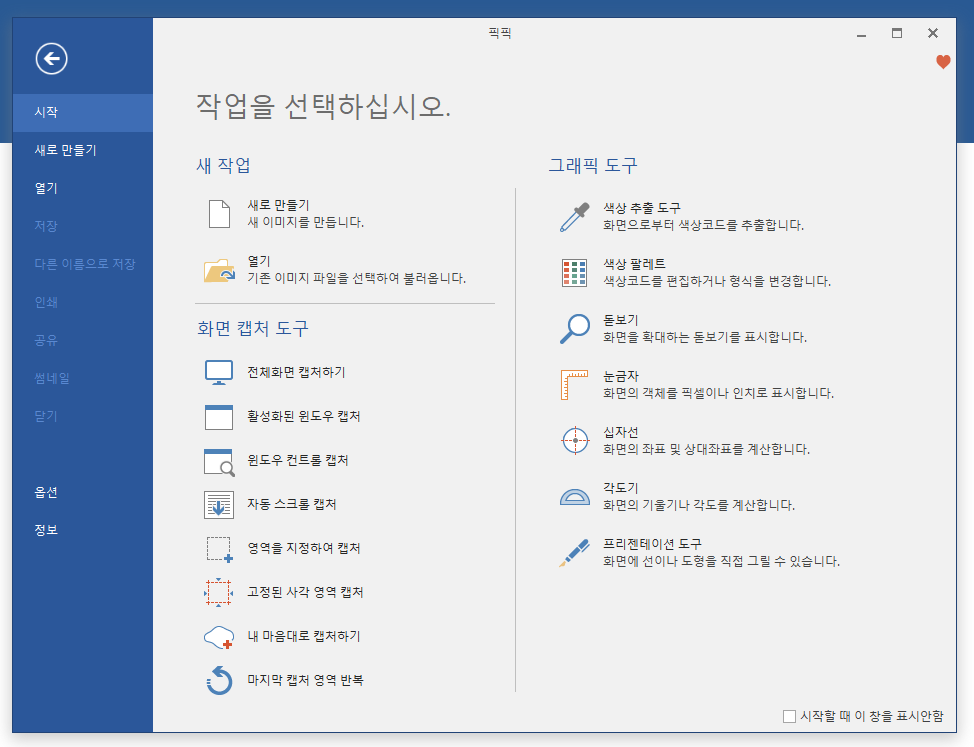This screenshot has width=974, height=747.
Task: Click the window icon for 활성화된 윈도우 캡처
Action: [219, 417]
